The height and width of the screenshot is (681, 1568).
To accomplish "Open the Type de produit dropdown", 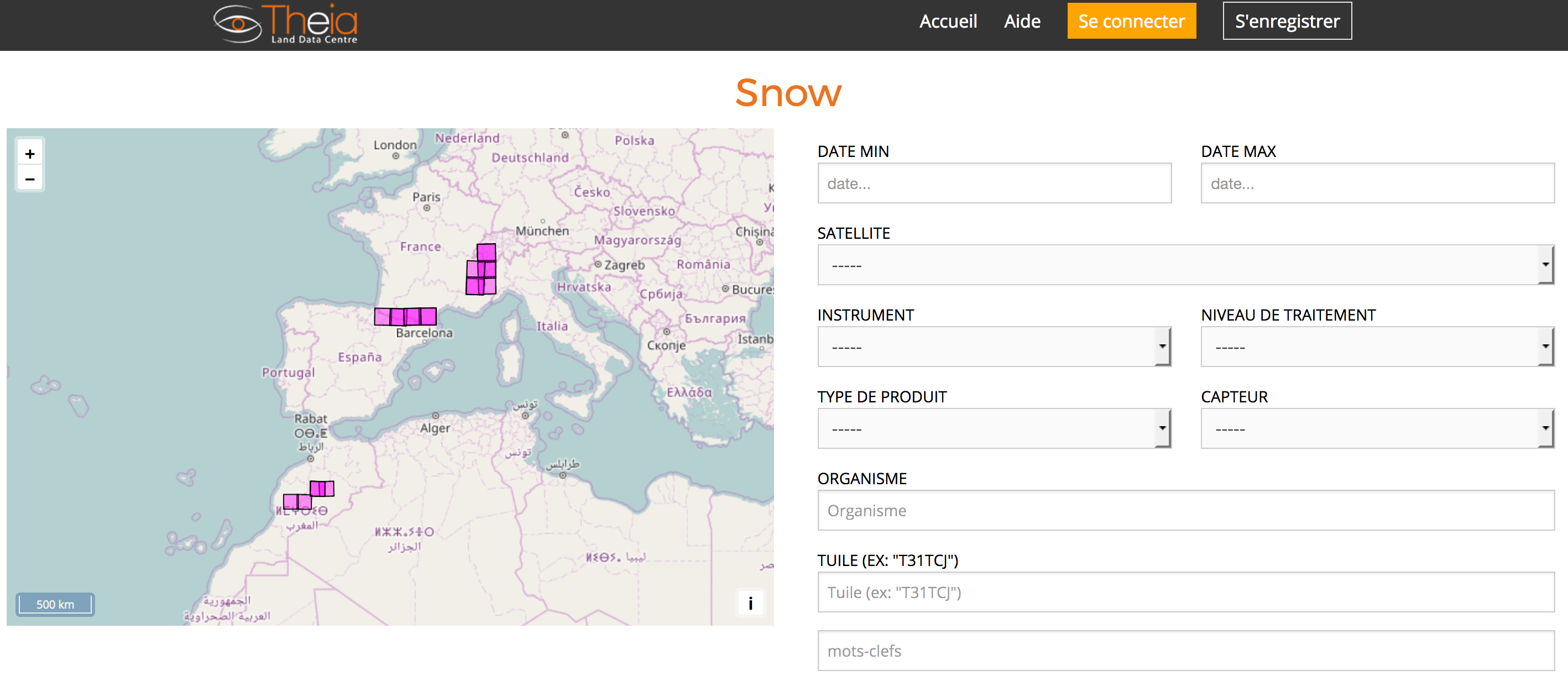I will pyautogui.click(x=994, y=428).
